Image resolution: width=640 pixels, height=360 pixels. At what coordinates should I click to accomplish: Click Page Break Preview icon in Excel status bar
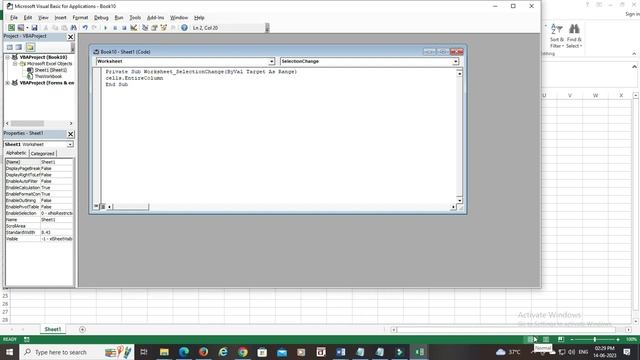tap(561, 340)
